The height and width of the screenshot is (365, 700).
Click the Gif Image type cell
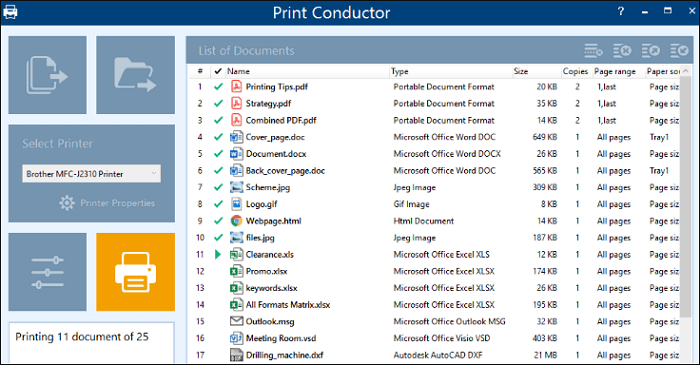tap(411, 204)
